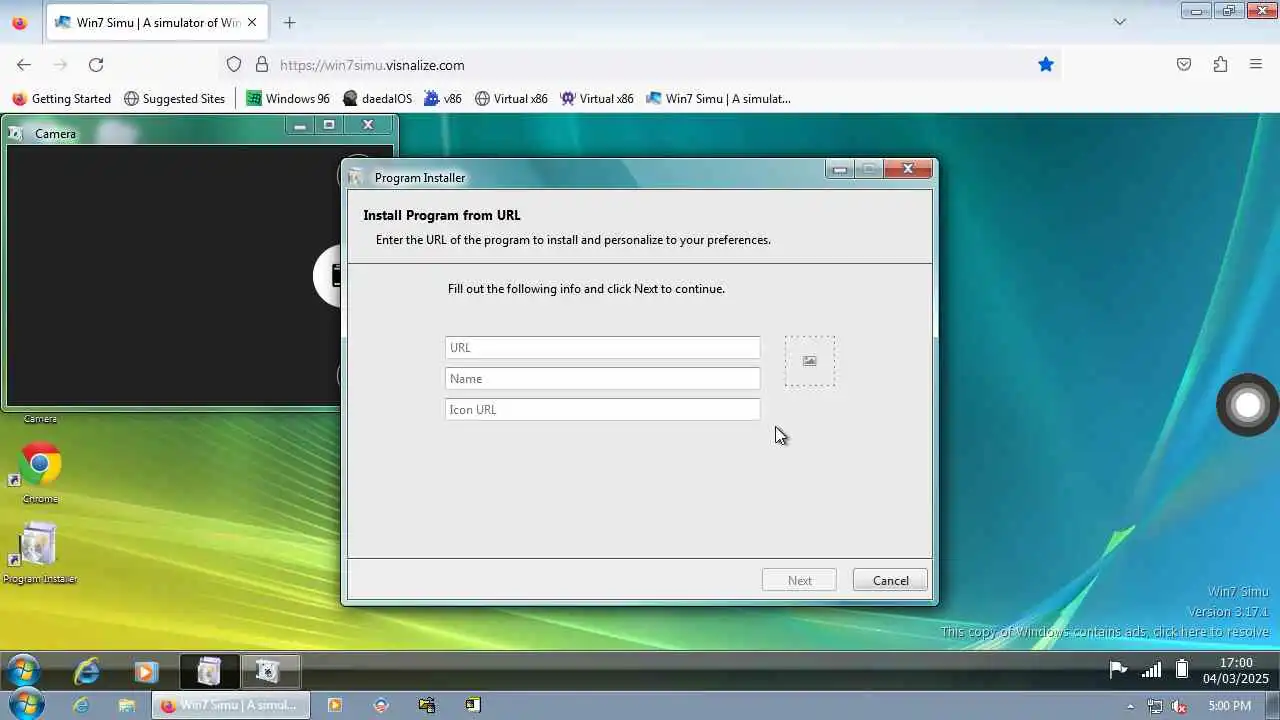Click the battery icon in simulator tray
The width and height of the screenshot is (1280, 720).
(1181, 670)
